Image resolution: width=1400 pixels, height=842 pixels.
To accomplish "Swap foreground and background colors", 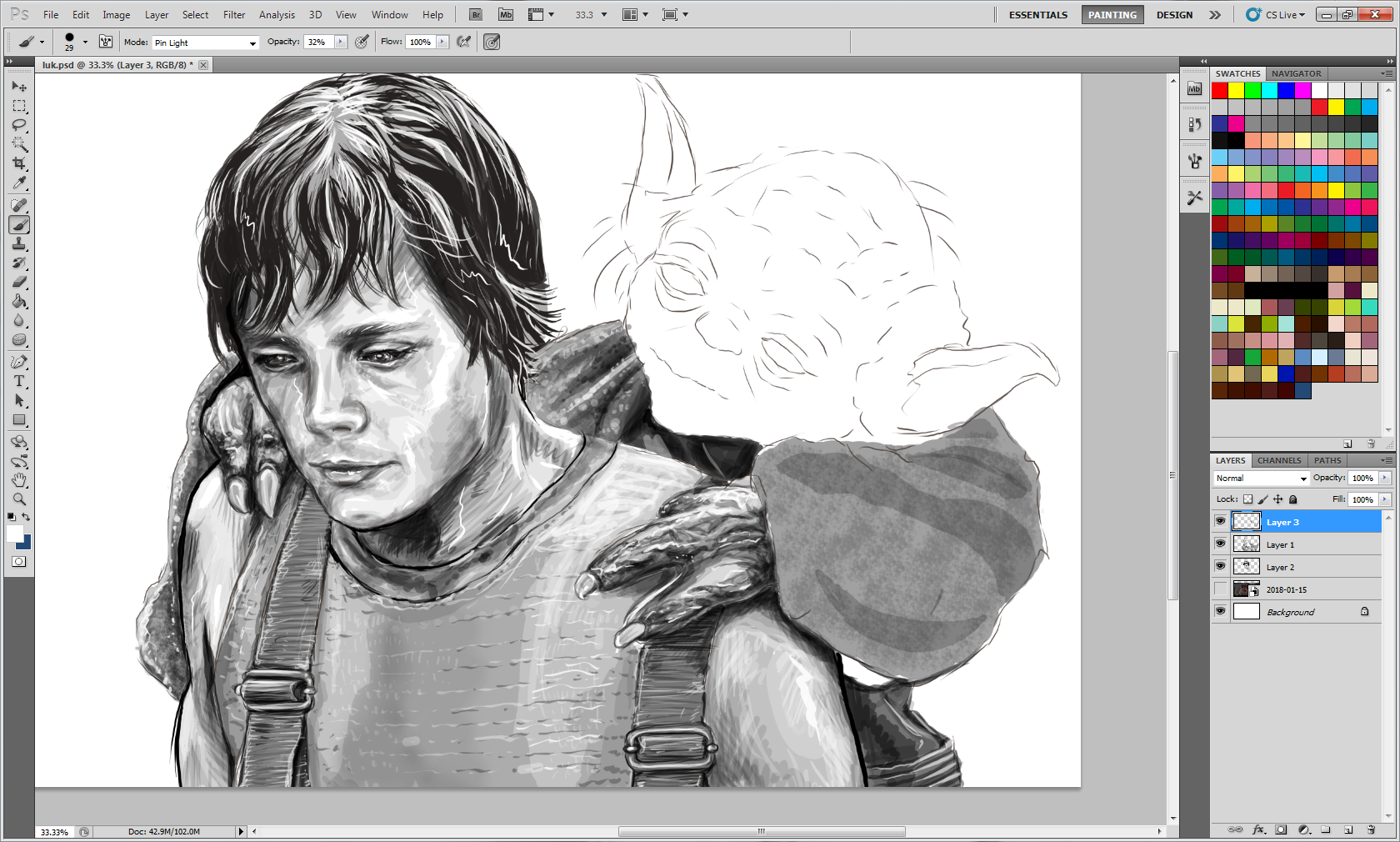I will 26,518.
